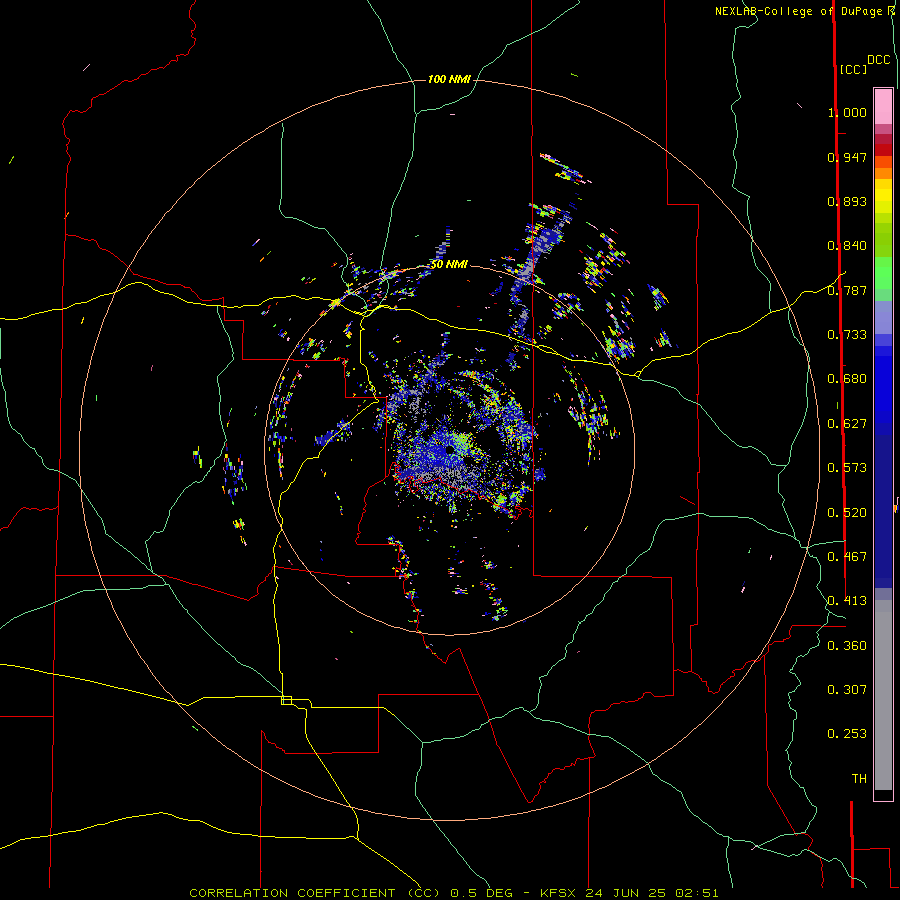Select the 0.307 legend value
900x900 pixels.
click(x=847, y=690)
